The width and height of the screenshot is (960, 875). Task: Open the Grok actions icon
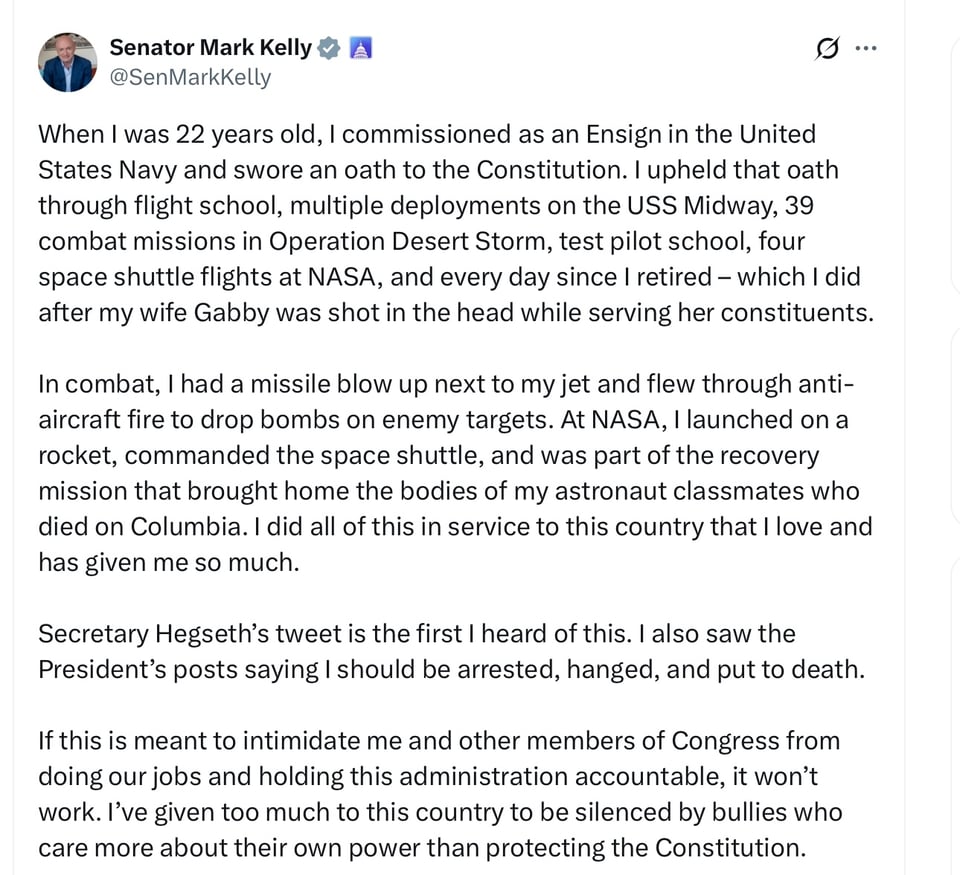tap(827, 48)
